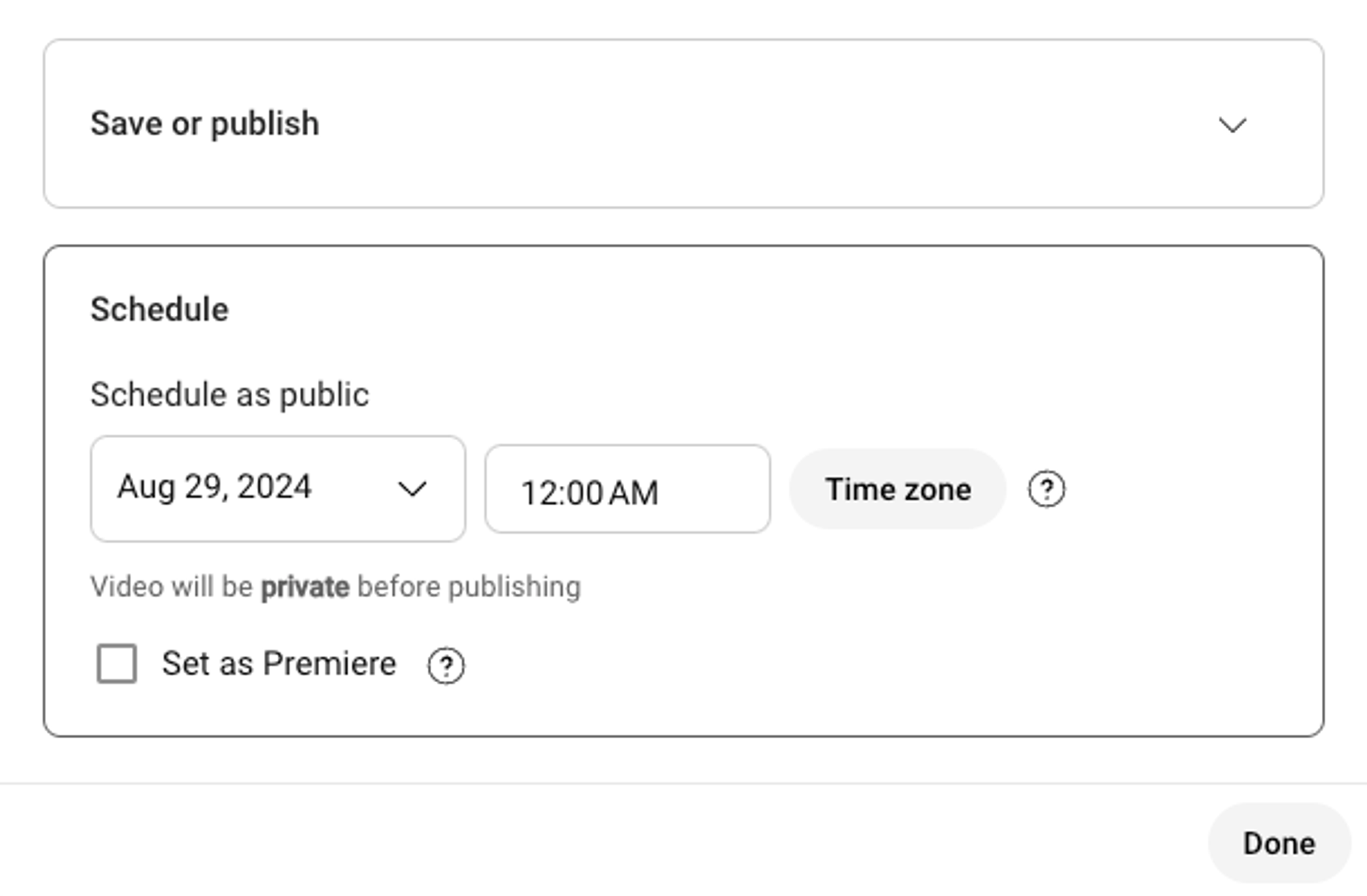
Task: Open the Aug 29, 2024 date dropdown
Action: tap(278, 489)
